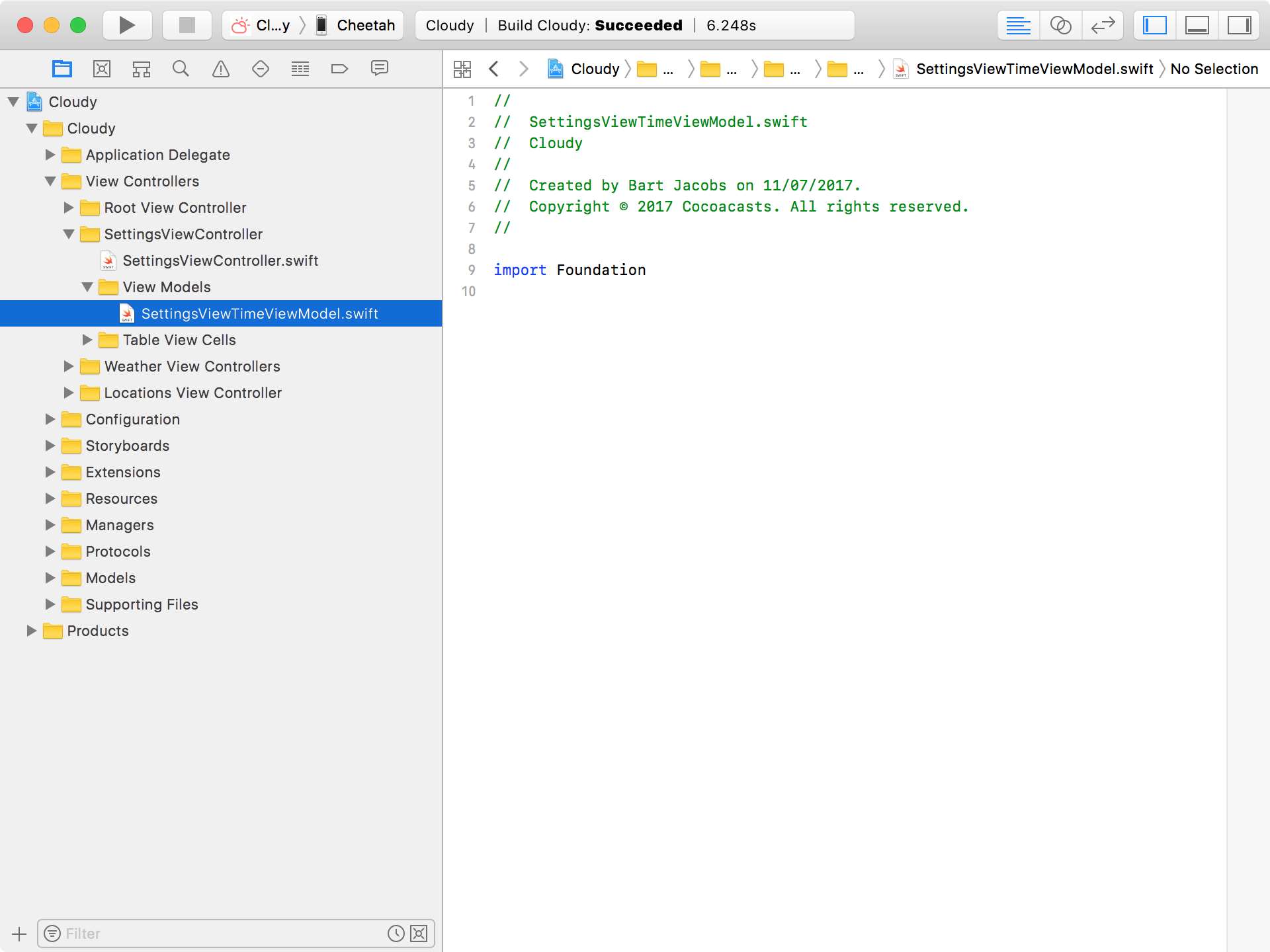Viewport: 1270px width, 952px height.
Task: Show only recent files filter
Action: click(396, 933)
